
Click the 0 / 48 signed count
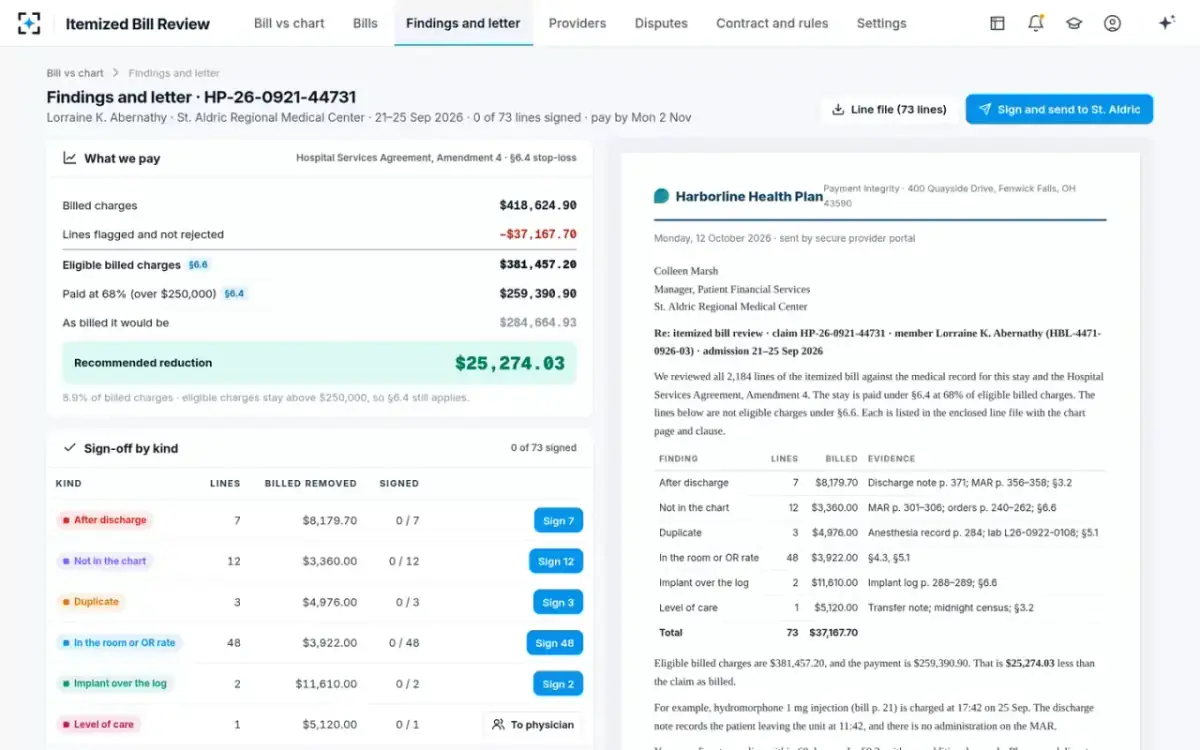tap(404, 643)
